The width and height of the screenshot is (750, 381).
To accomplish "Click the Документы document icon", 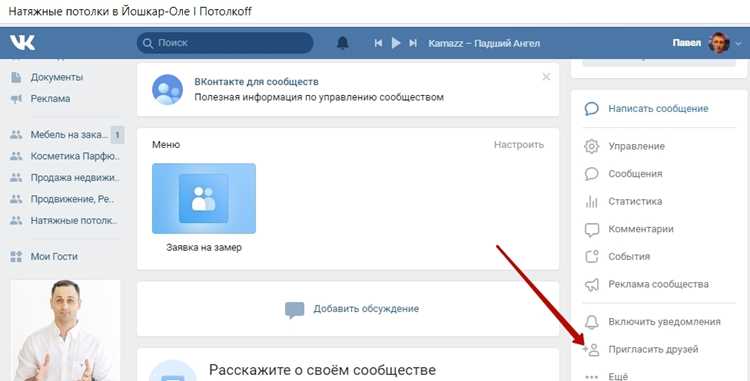I will point(16,77).
